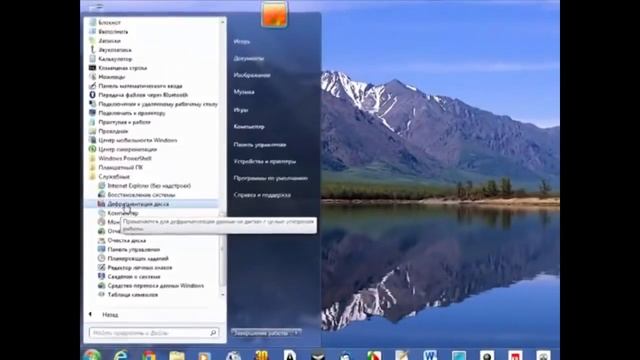Collapse the Служебные folder
Image resolution: width=640 pixels, height=360 pixels.
pos(114,177)
